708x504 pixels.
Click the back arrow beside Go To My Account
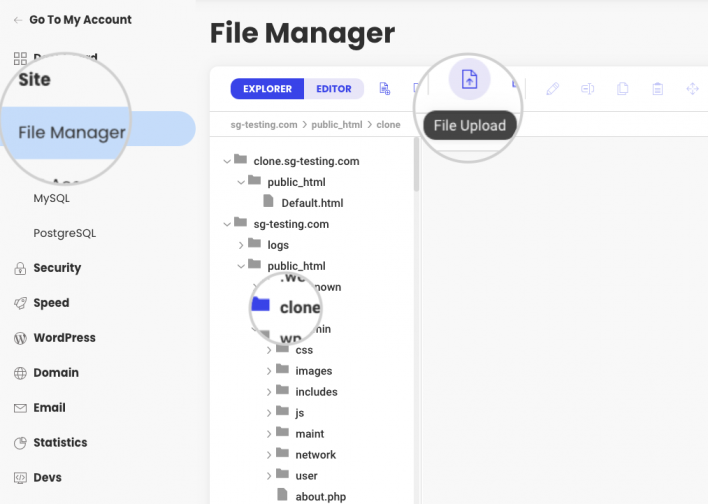click(x=18, y=20)
